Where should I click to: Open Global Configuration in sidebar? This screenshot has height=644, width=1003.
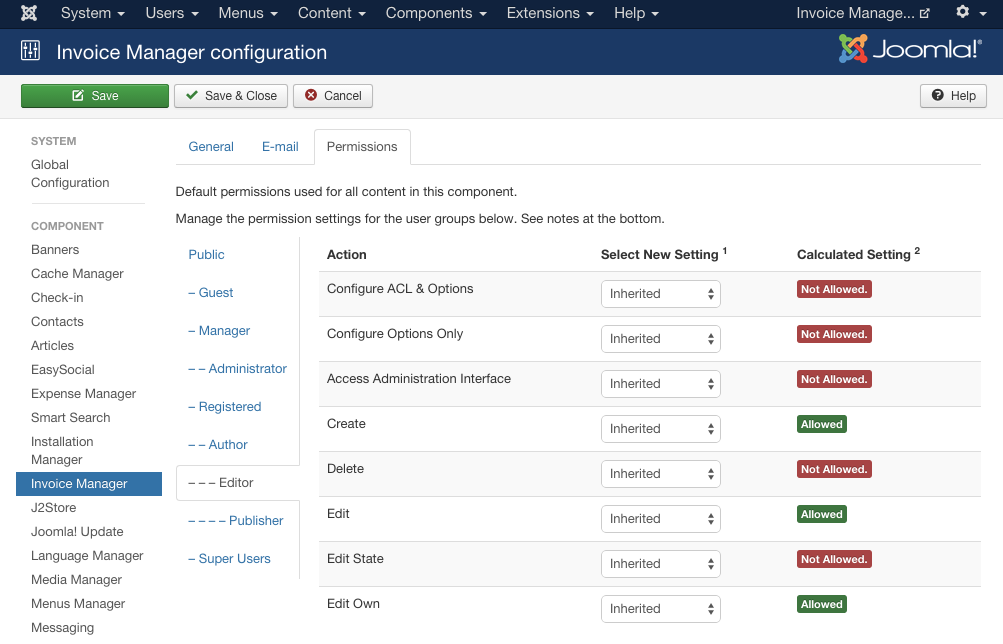click(x=70, y=173)
